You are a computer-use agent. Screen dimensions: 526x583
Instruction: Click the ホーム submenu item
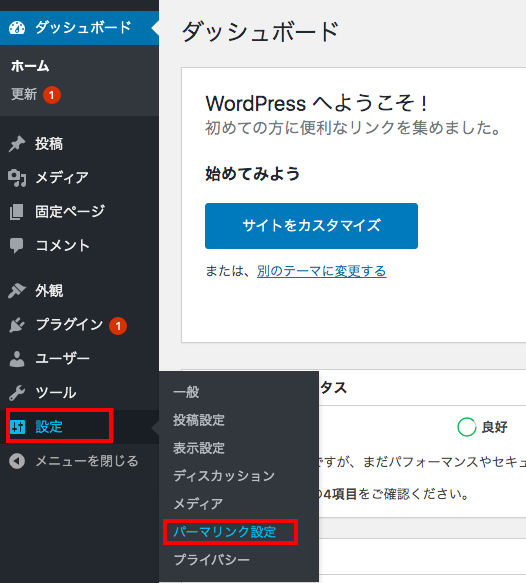coord(30,66)
